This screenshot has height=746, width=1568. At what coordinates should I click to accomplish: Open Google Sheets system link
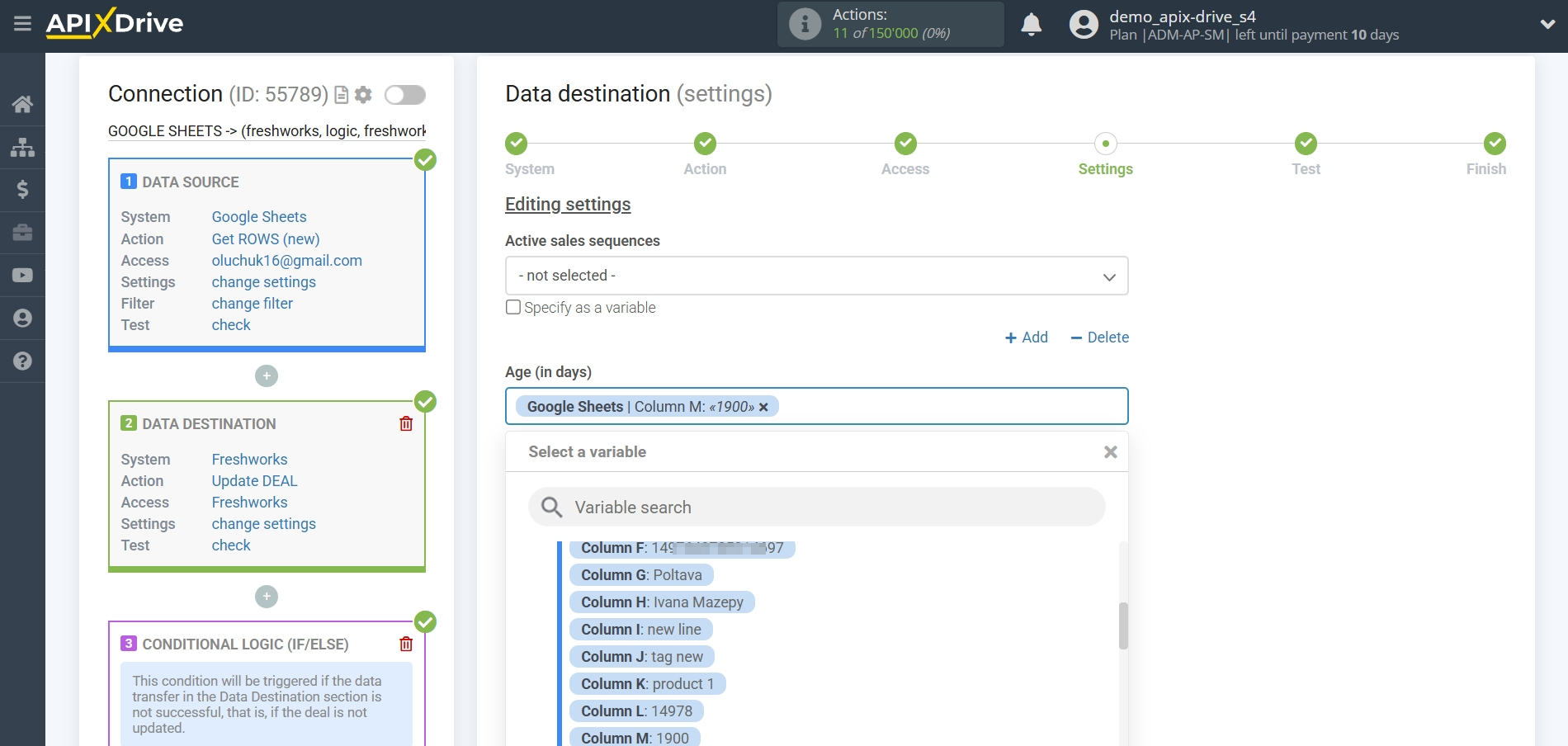pos(259,217)
